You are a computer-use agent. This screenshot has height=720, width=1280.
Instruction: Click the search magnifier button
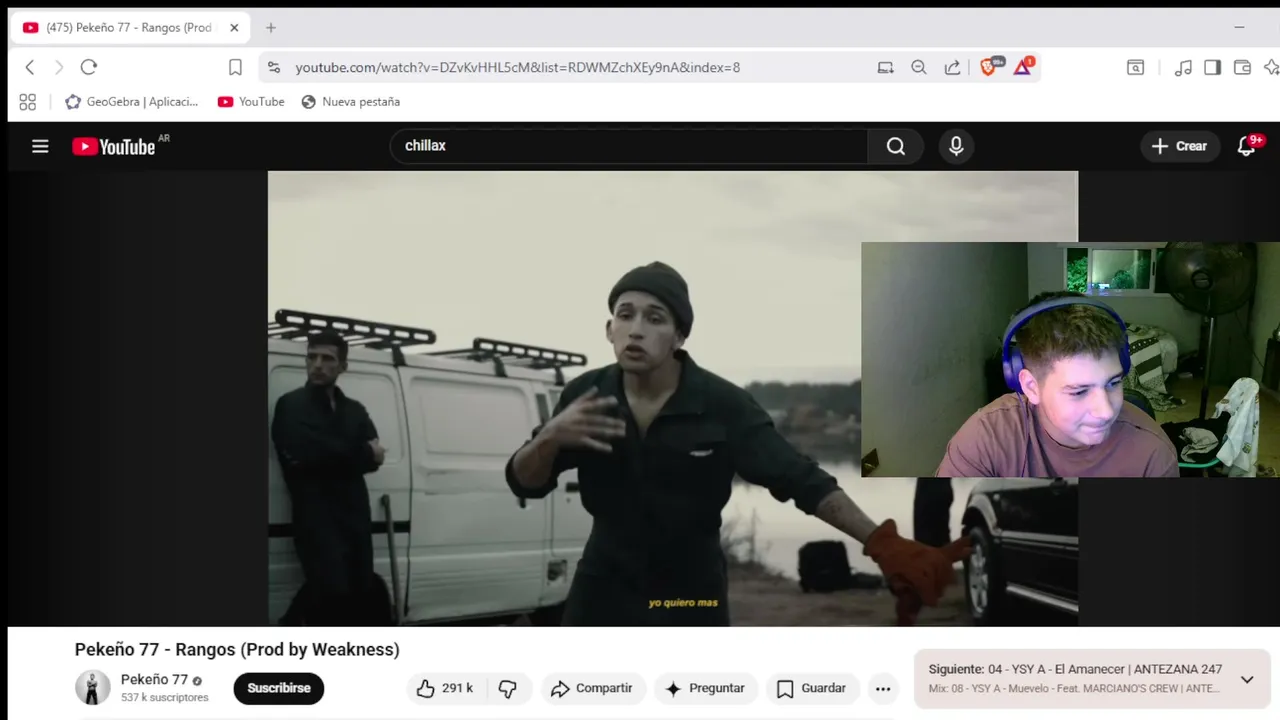(895, 146)
